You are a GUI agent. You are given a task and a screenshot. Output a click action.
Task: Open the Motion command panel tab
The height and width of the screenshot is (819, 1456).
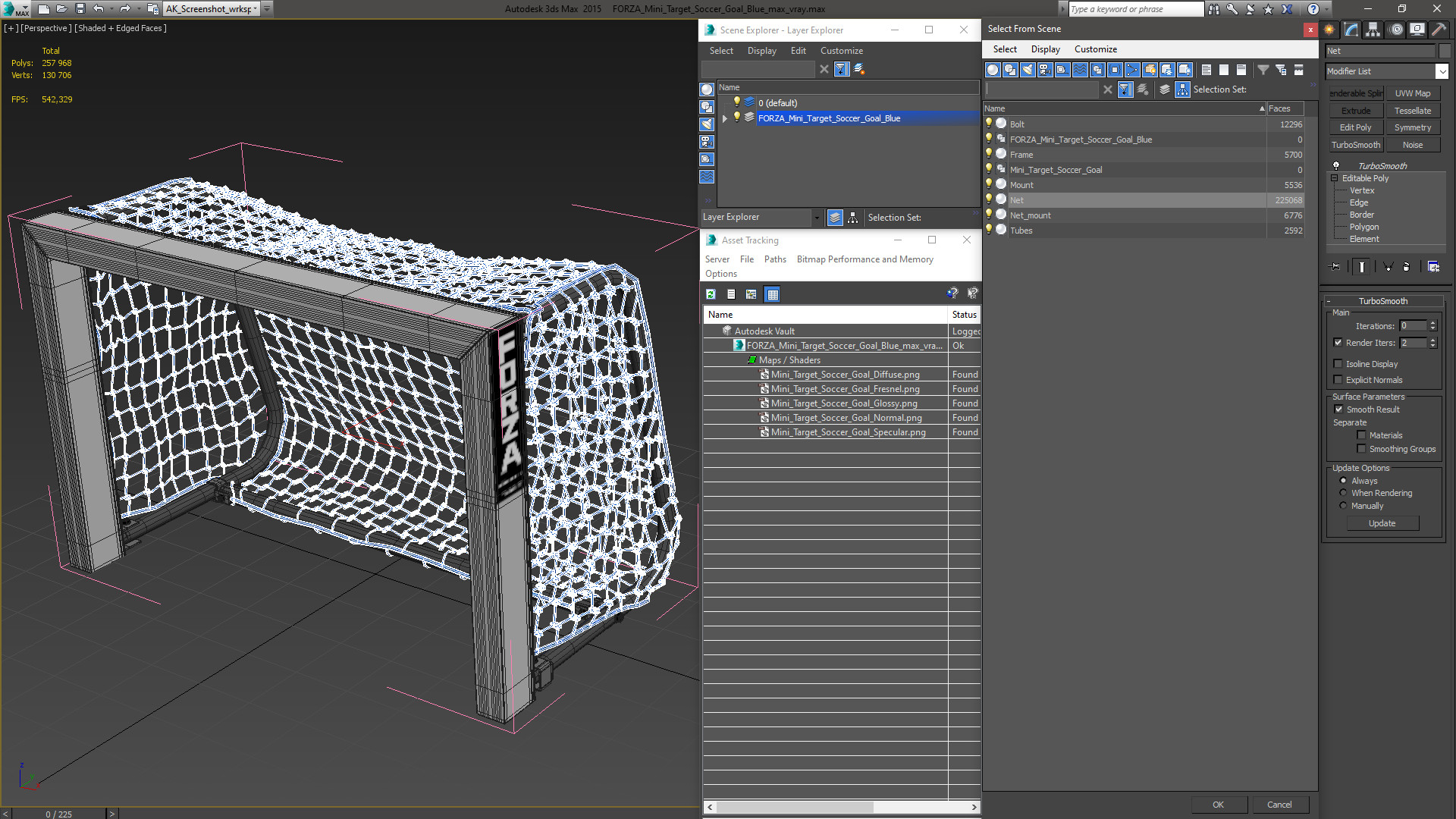click(1396, 30)
